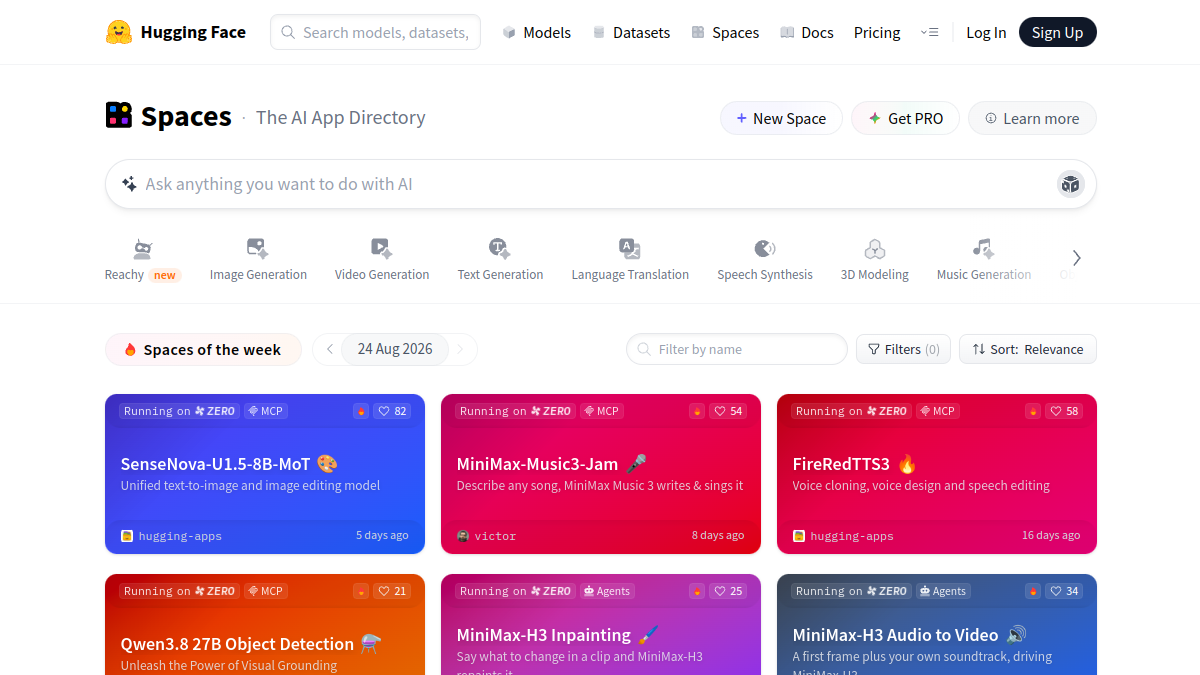
Task: Open the Pricing page link
Action: coord(877,32)
